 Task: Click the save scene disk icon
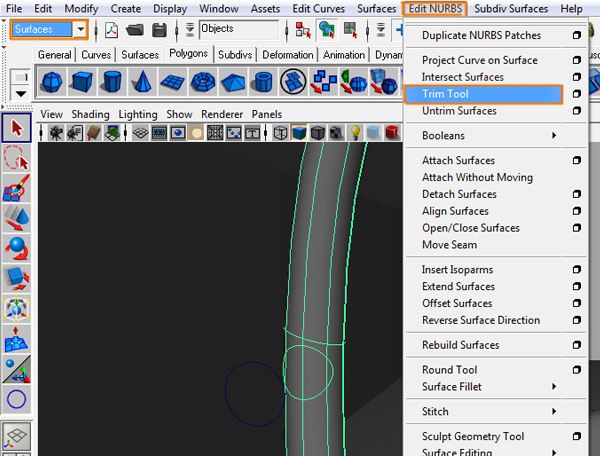tap(159, 30)
